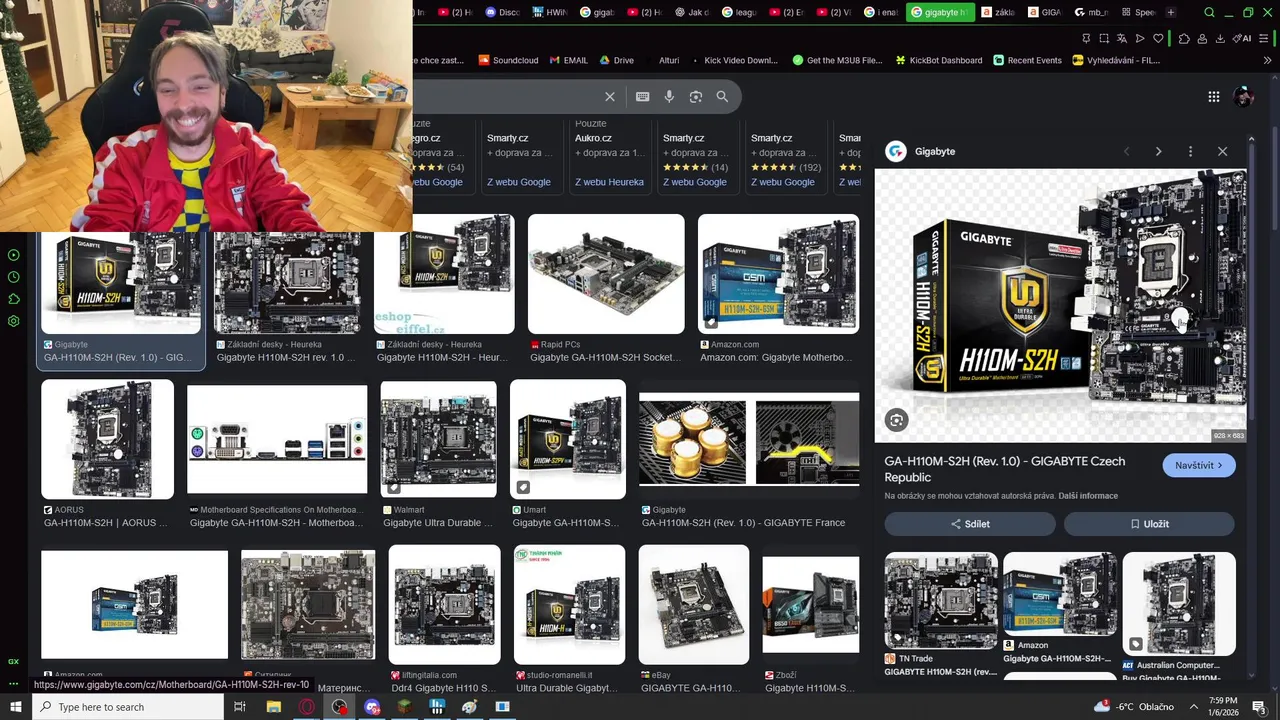Open the Rapid PCs motherboard image result

[606, 274]
